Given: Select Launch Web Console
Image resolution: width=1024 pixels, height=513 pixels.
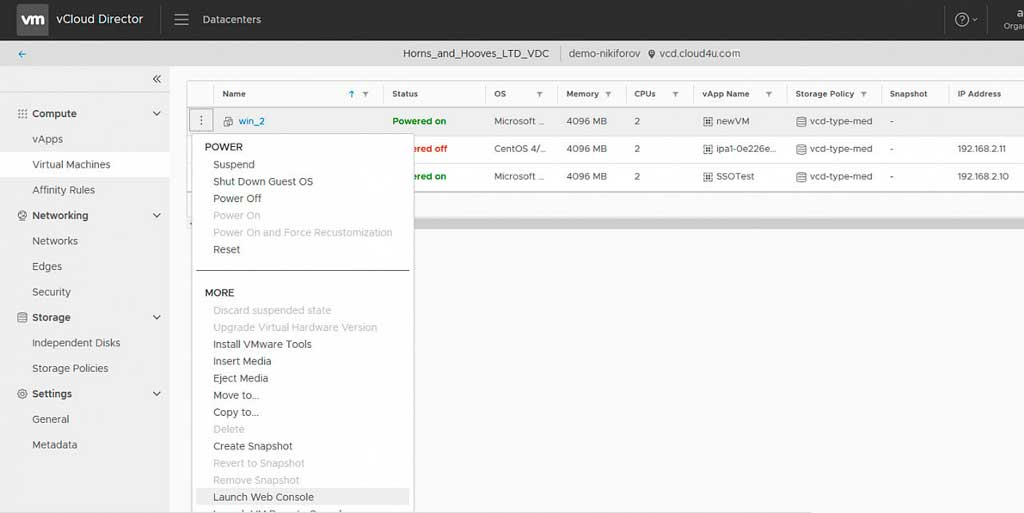Looking at the screenshot, I should pos(302,497).
